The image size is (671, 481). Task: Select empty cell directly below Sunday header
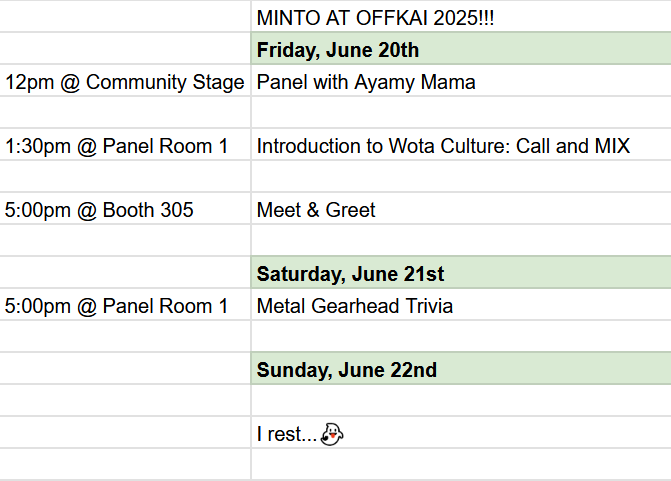(461, 400)
